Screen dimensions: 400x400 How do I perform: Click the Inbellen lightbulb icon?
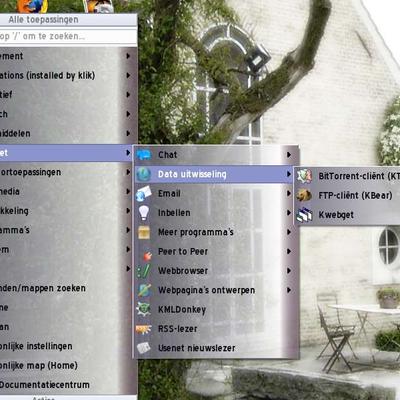(144, 213)
